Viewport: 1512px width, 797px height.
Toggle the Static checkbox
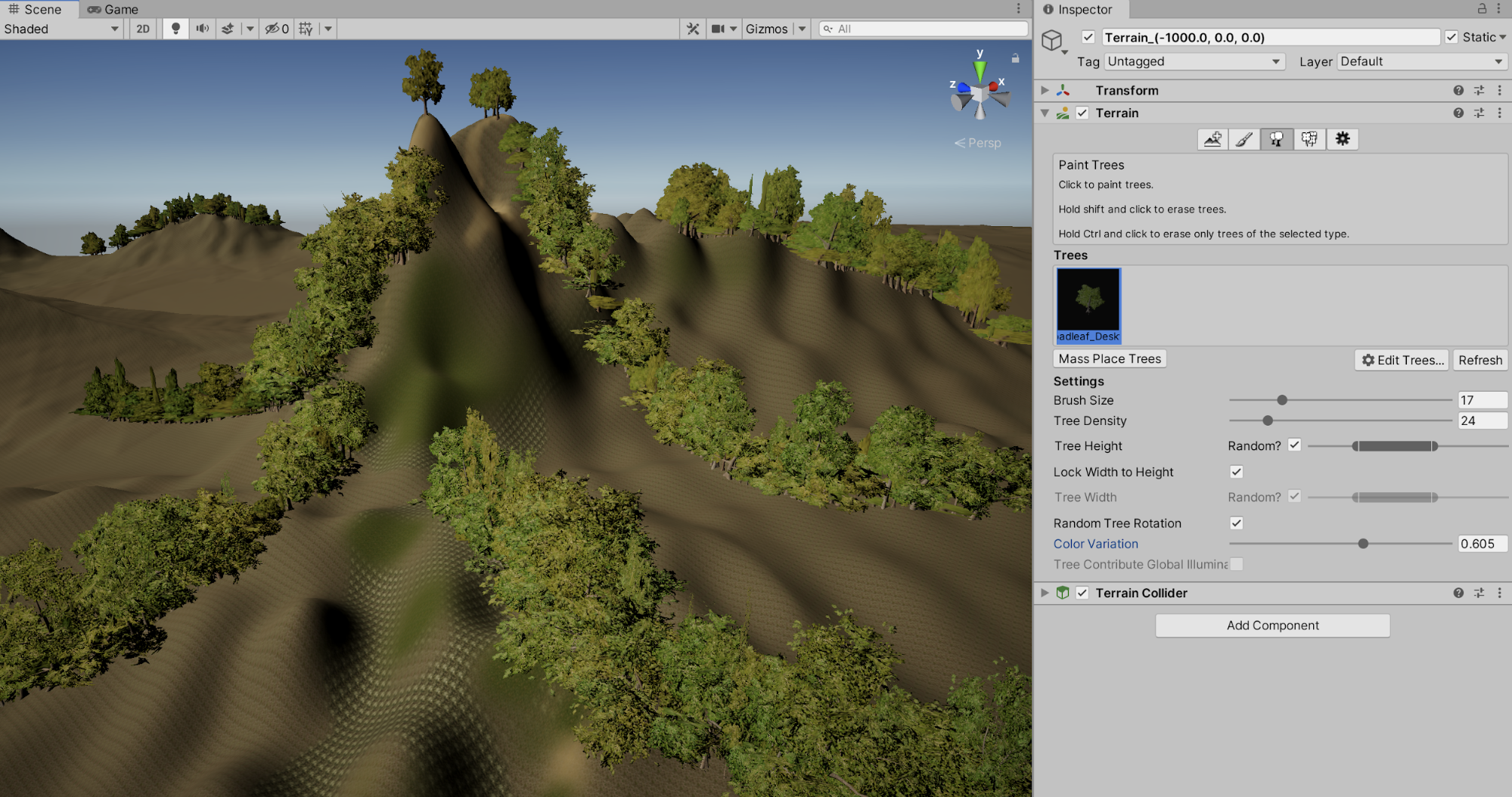coord(1451,37)
